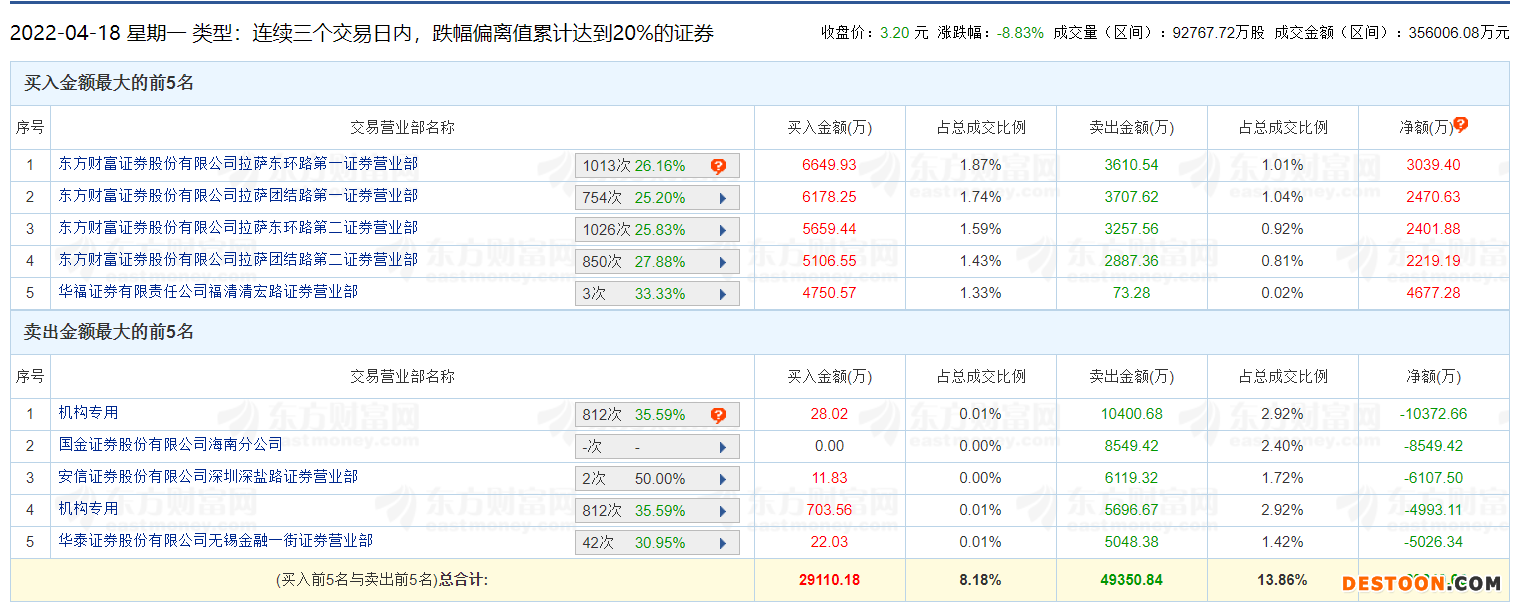Click the arrow icon in the 2次 50.00% box
1514x606 pixels.
point(723,479)
